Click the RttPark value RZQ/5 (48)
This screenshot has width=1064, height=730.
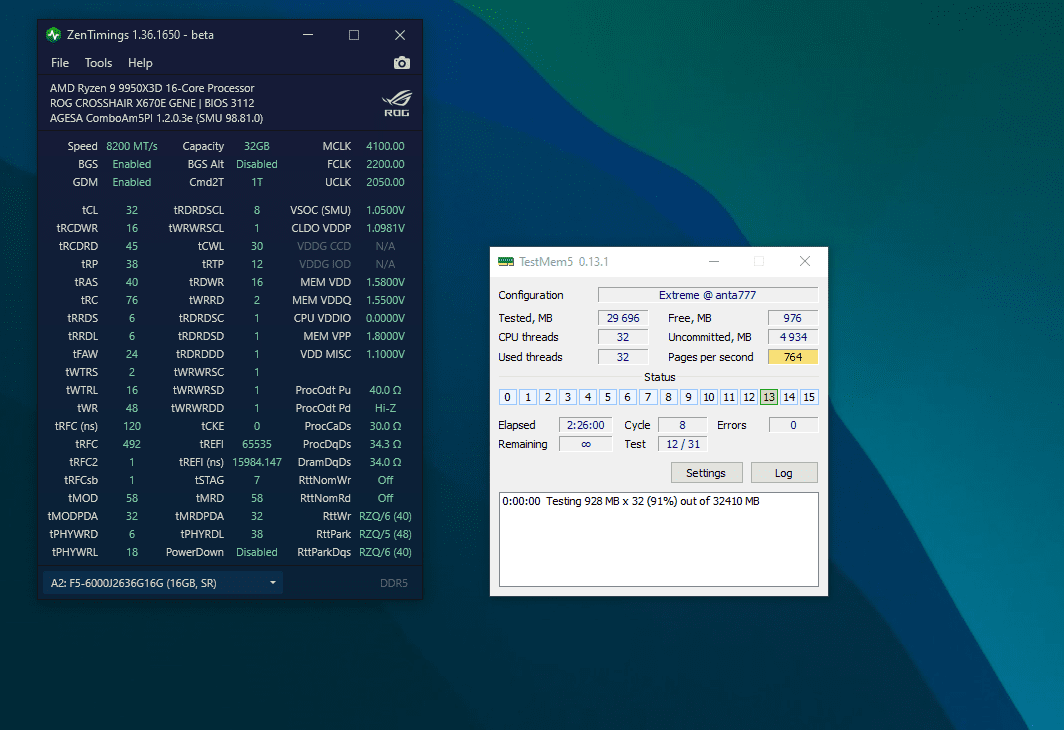385,534
